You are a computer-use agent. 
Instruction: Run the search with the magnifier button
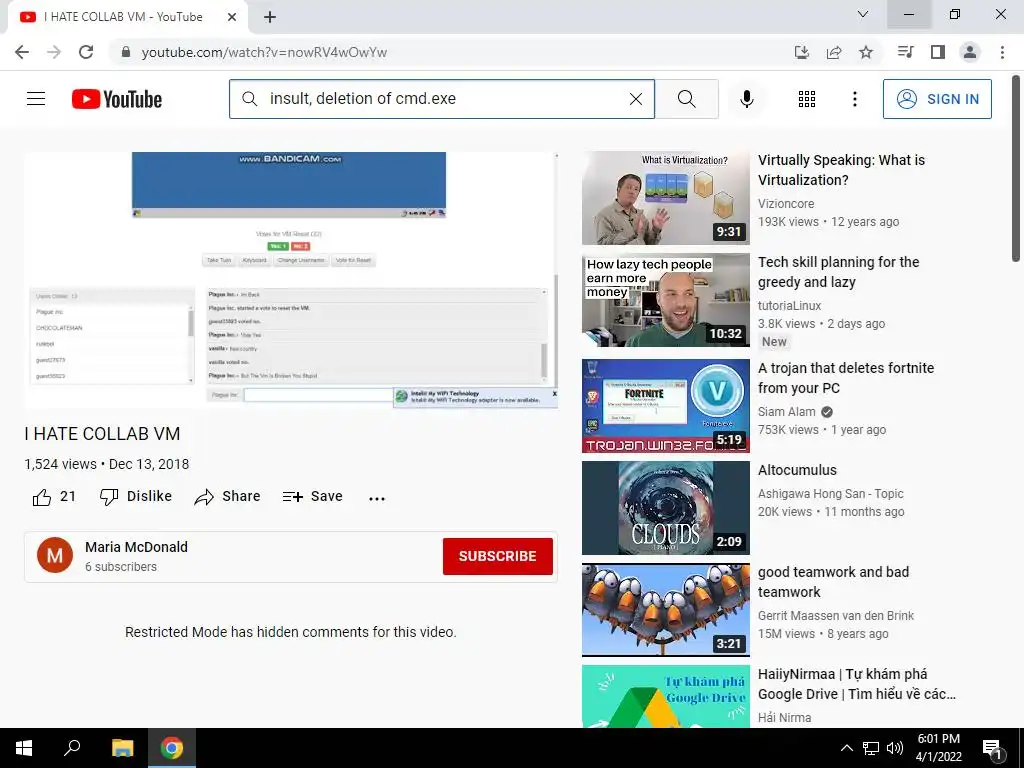click(x=686, y=99)
